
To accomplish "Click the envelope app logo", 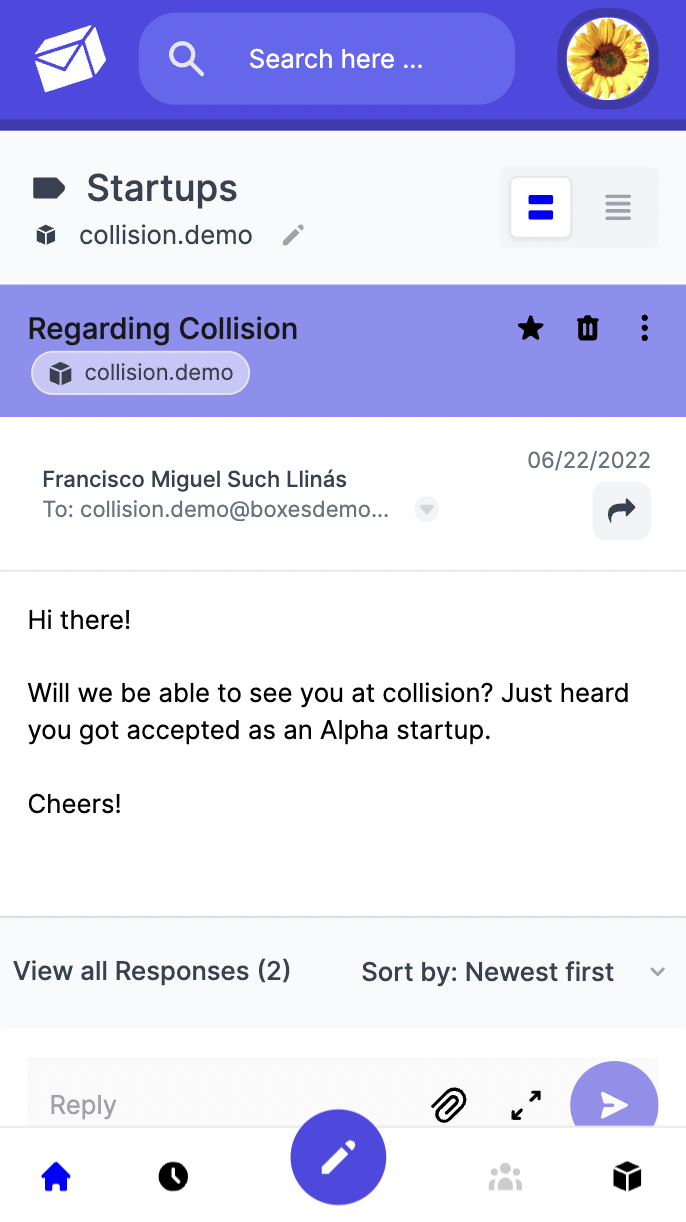I will [x=70, y=59].
